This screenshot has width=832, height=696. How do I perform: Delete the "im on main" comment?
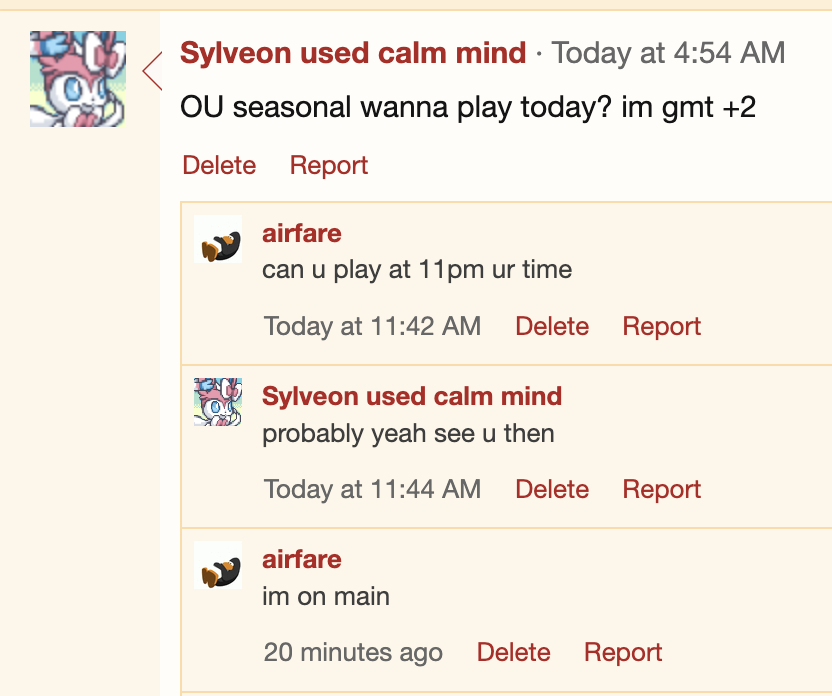(x=514, y=653)
